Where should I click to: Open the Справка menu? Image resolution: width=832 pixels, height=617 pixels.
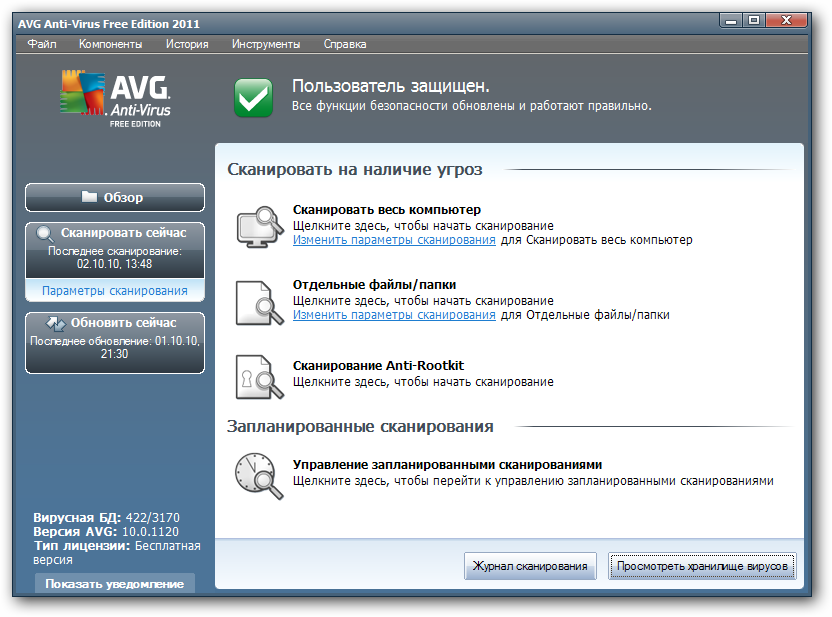tap(345, 44)
